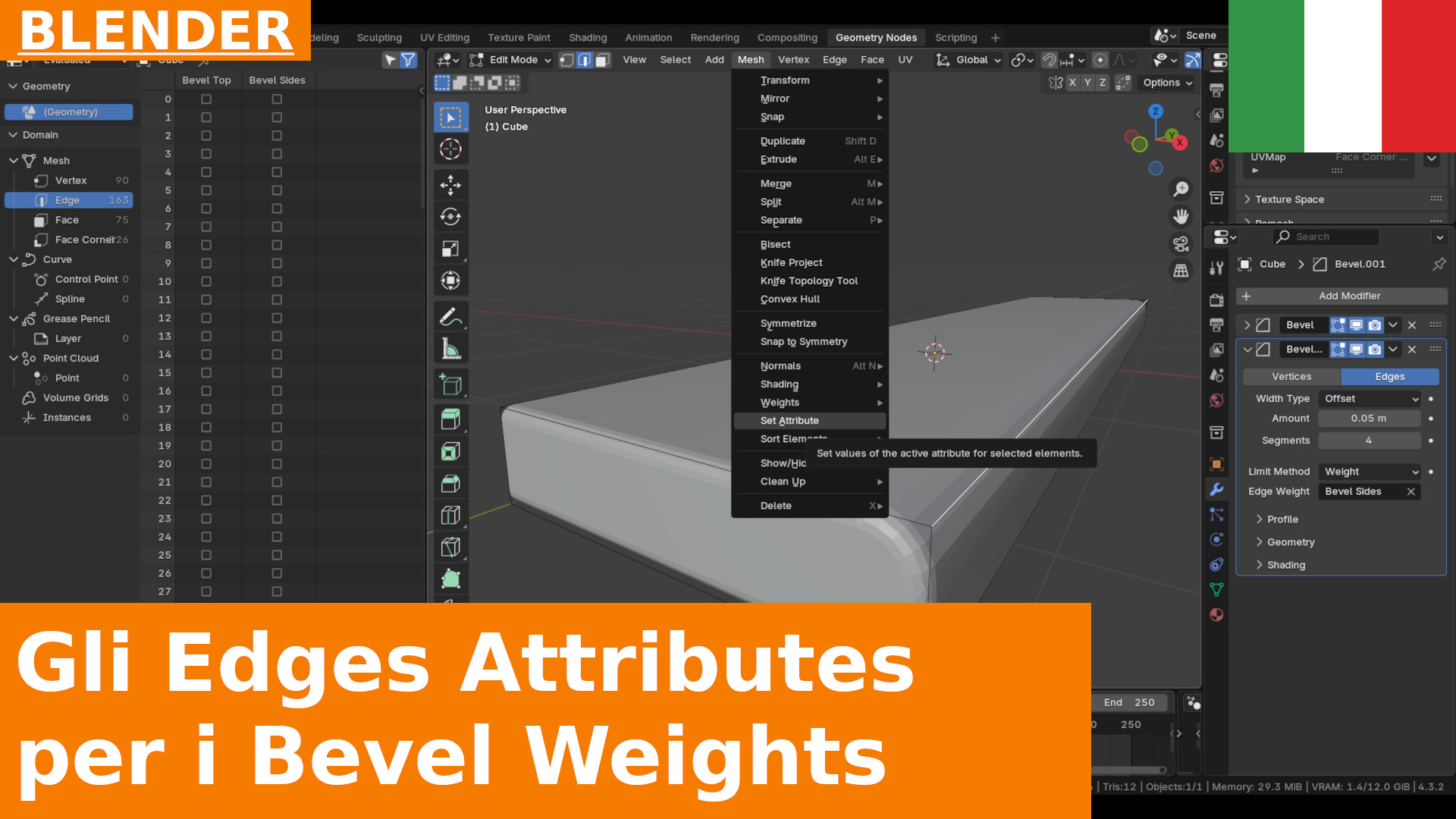Clear the Bevel Sides edge weight
This screenshot has height=819, width=1456.
[1410, 492]
